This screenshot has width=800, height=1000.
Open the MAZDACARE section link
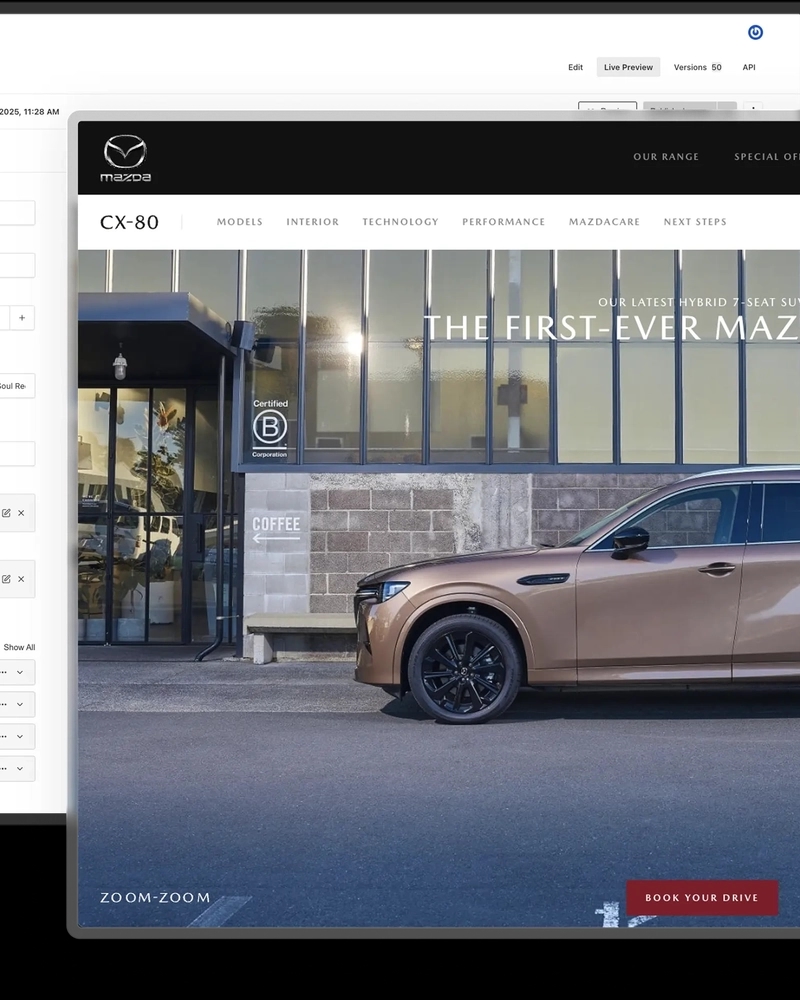(x=604, y=222)
